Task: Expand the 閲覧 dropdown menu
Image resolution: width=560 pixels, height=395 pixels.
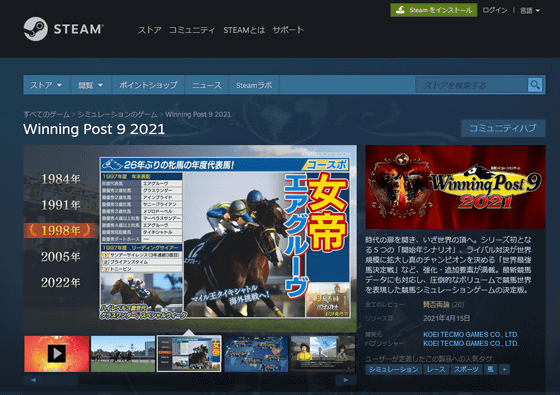Action: click(91, 85)
